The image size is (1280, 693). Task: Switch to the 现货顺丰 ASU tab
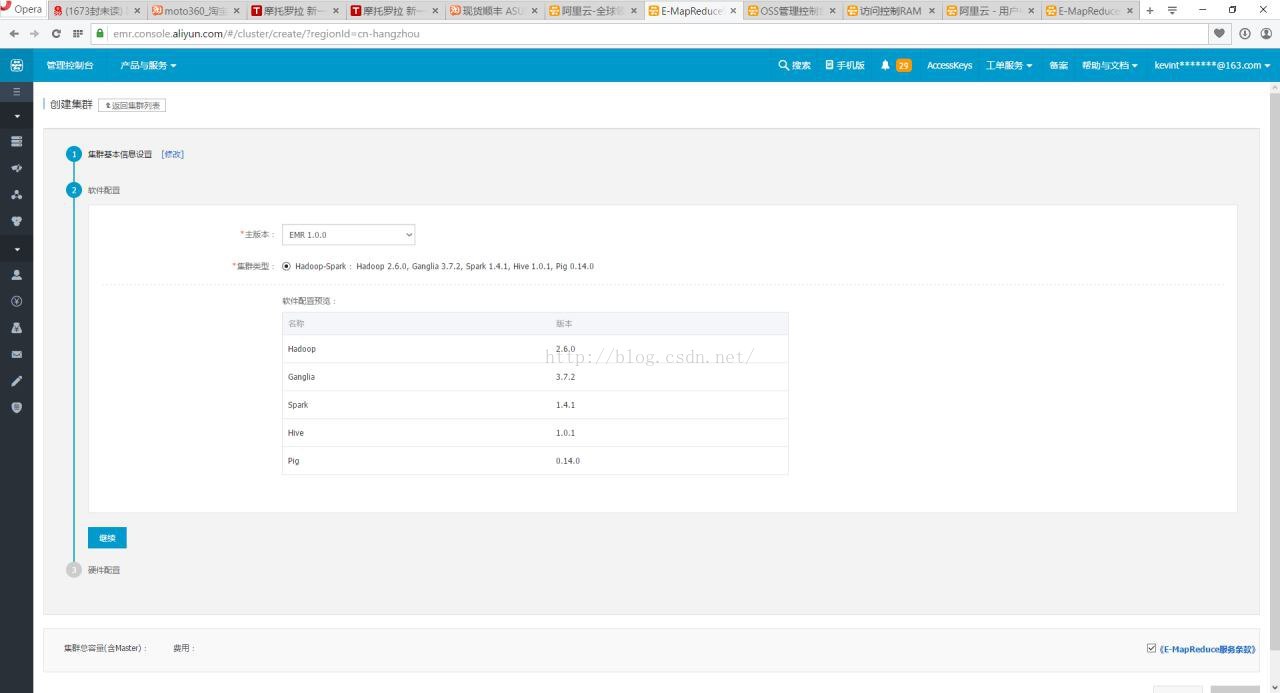[494, 10]
